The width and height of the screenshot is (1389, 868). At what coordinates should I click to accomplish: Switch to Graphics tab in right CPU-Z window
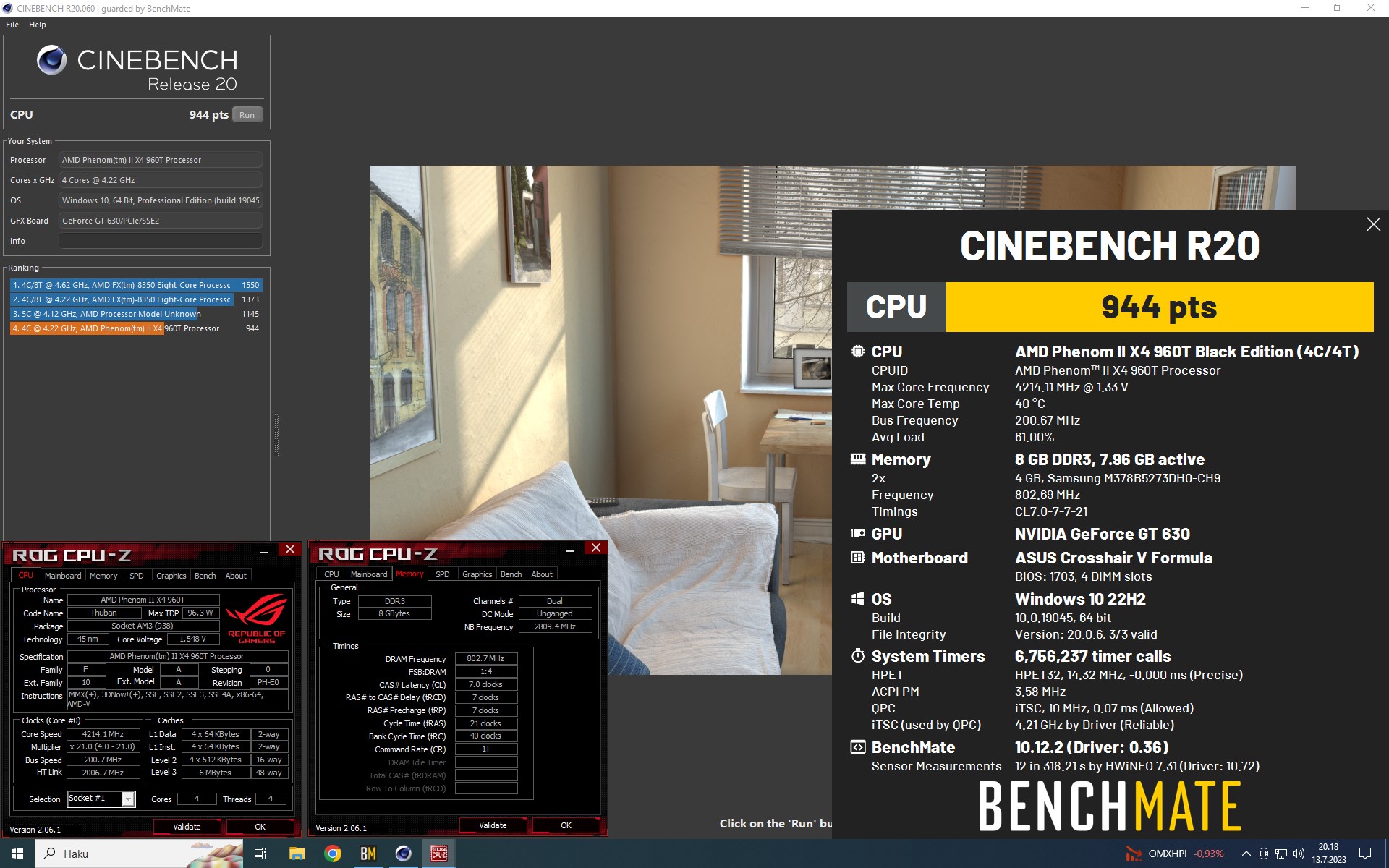(x=477, y=574)
